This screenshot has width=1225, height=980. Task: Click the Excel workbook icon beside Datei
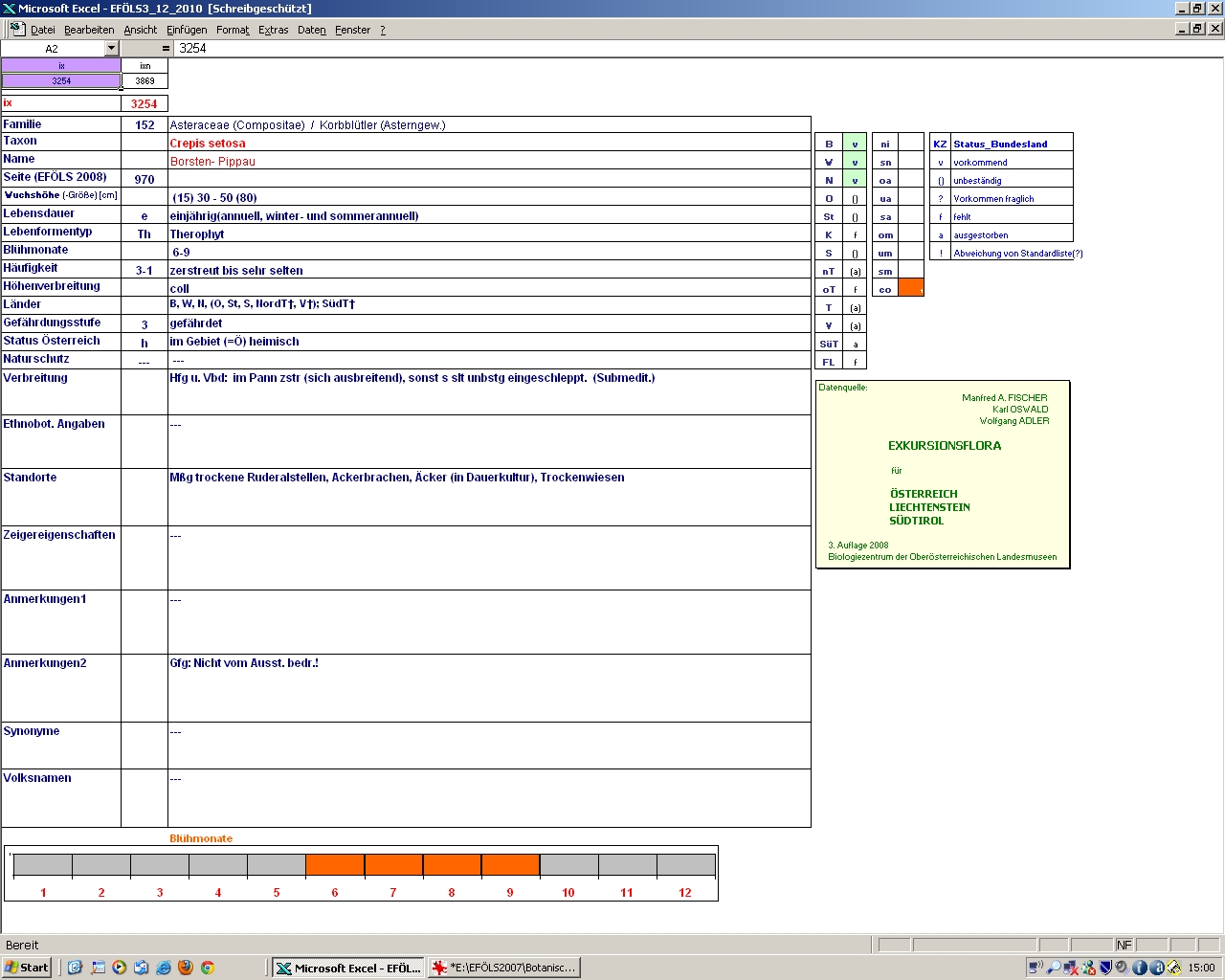coord(16,30)
